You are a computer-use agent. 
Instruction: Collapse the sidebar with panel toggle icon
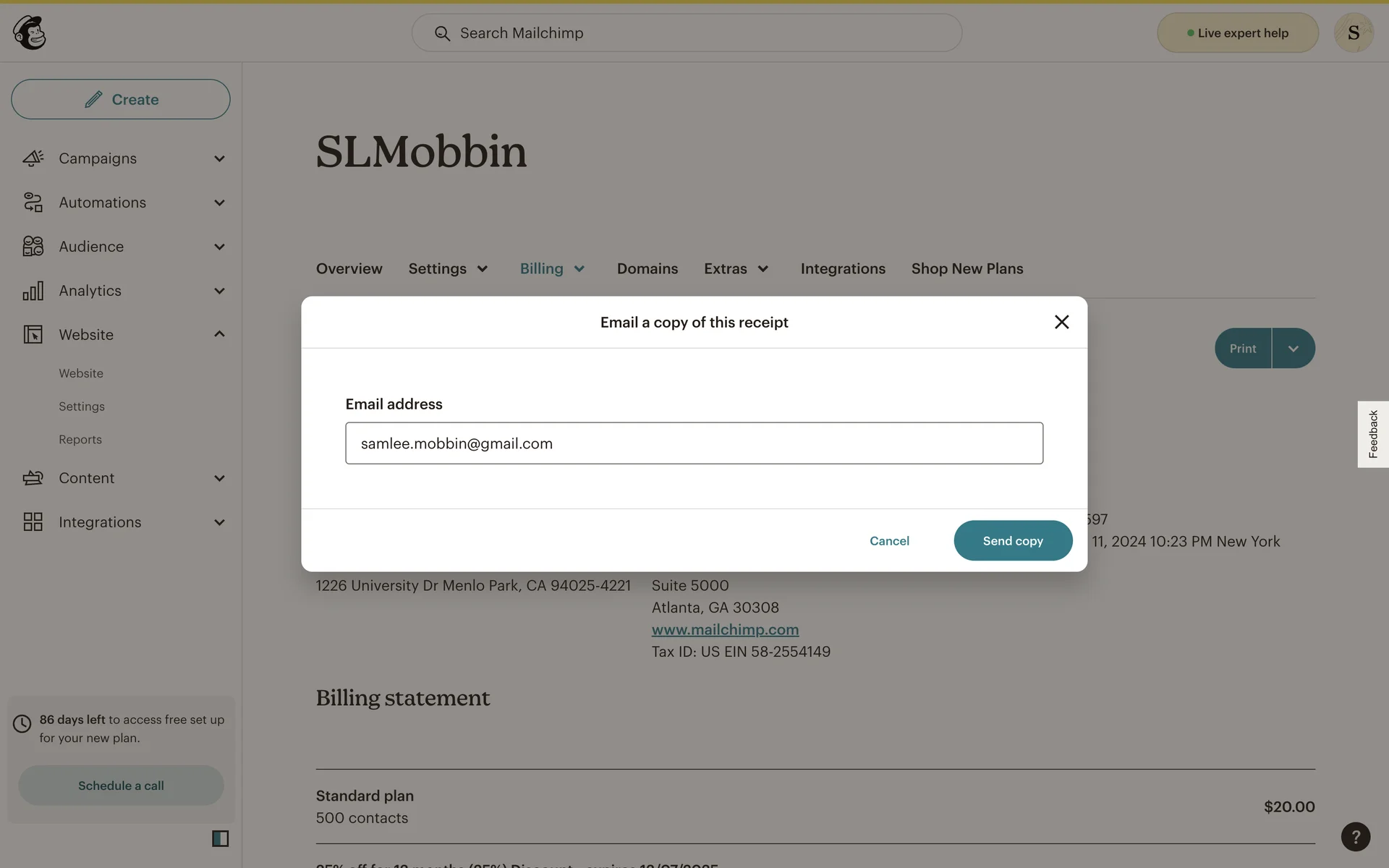pyautogui.click(x=221, y=838)
